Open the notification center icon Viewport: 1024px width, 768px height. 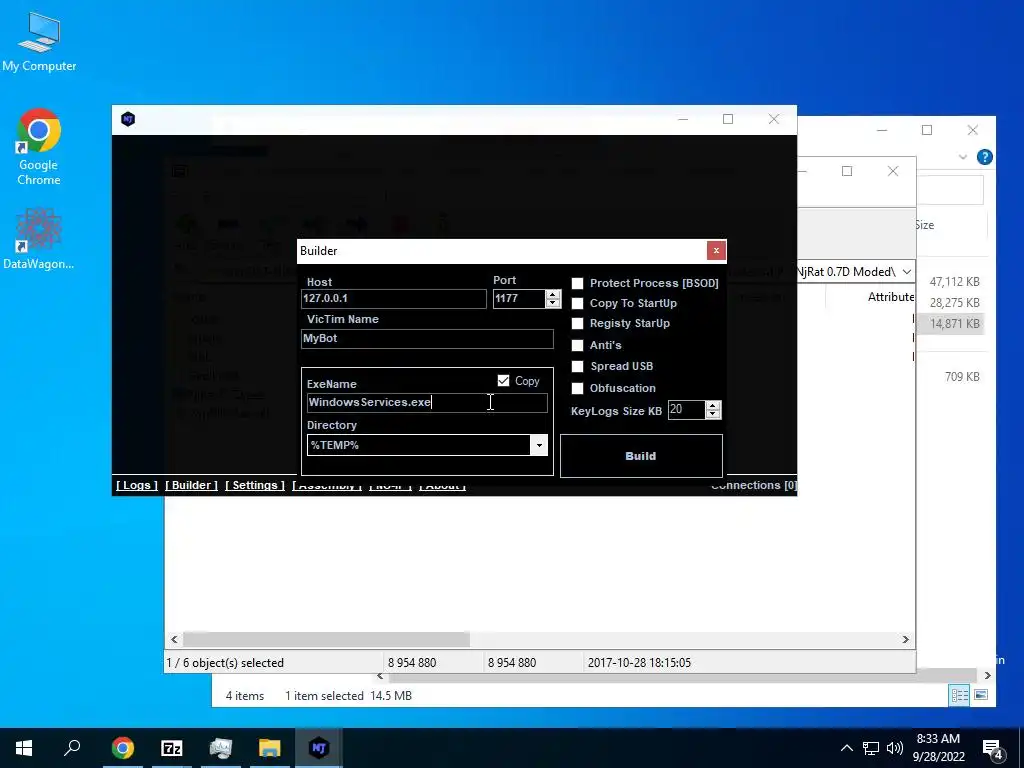pos(993,749)
